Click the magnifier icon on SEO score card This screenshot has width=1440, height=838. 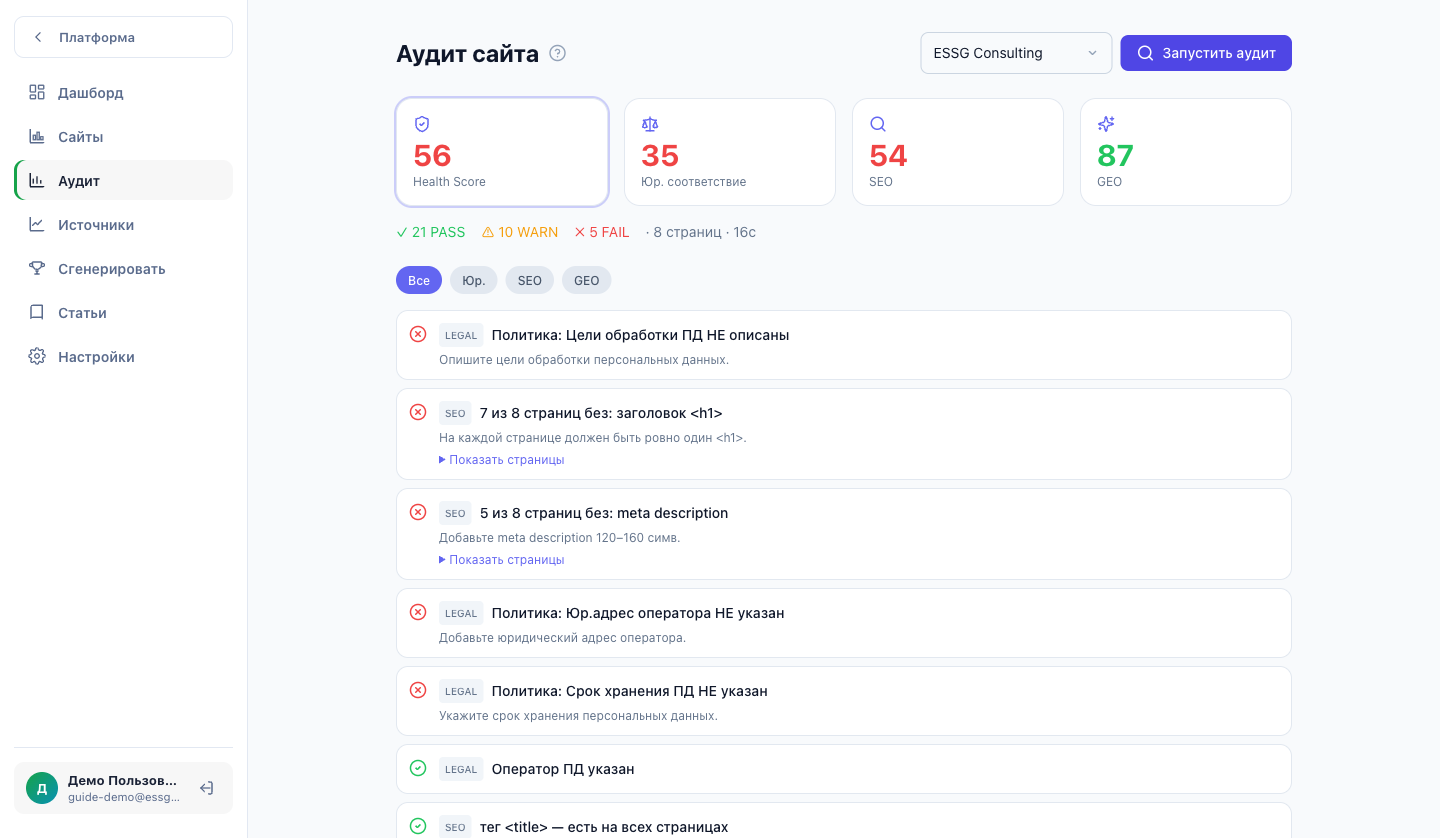(878, 124)
